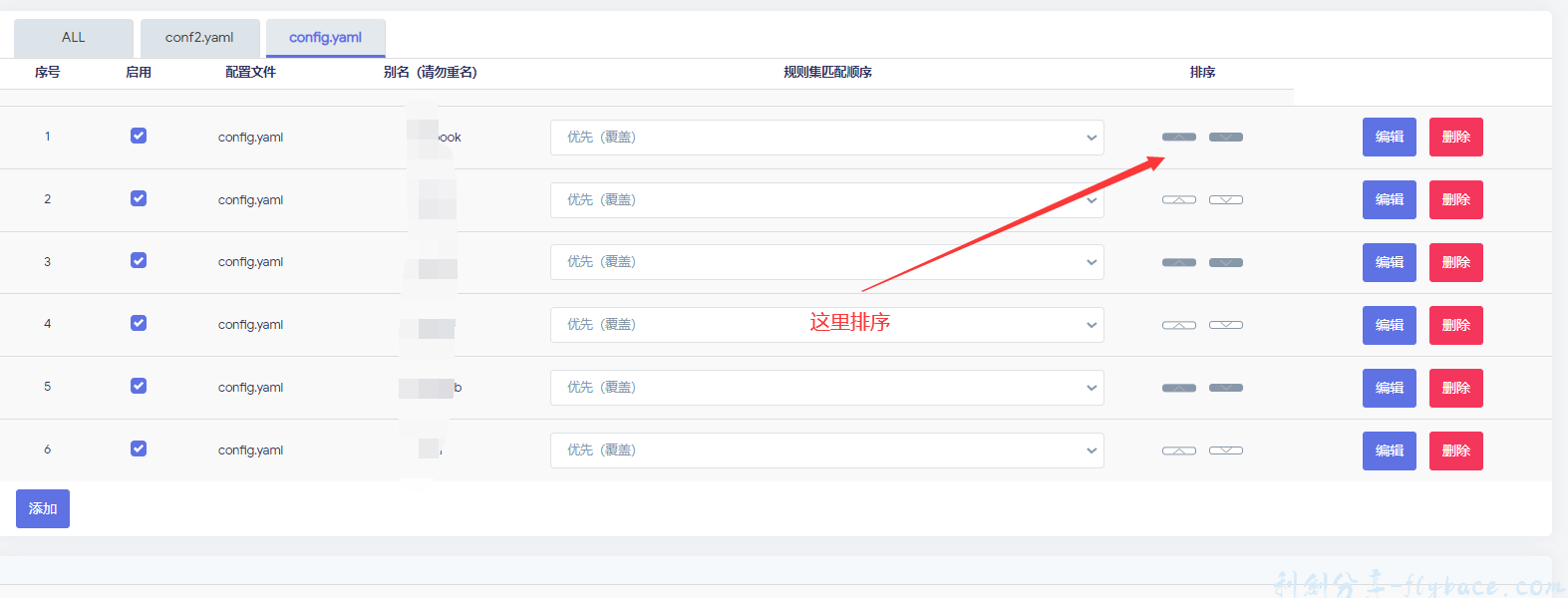Image resolution: width=1568 pixels, height=598 pixels.
Task: Switch to the conf2.yaml tab
Action: [199, 38]
